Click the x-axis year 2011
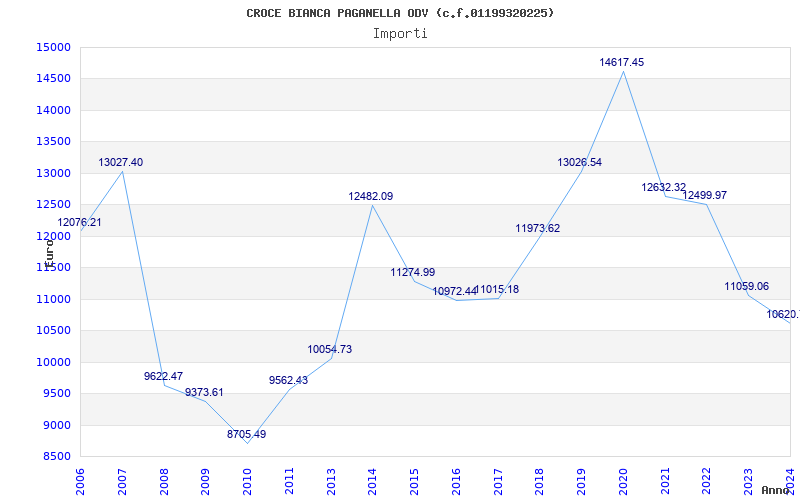The width and height of the screenshot is (800, 500). click(x=289, y=482)
